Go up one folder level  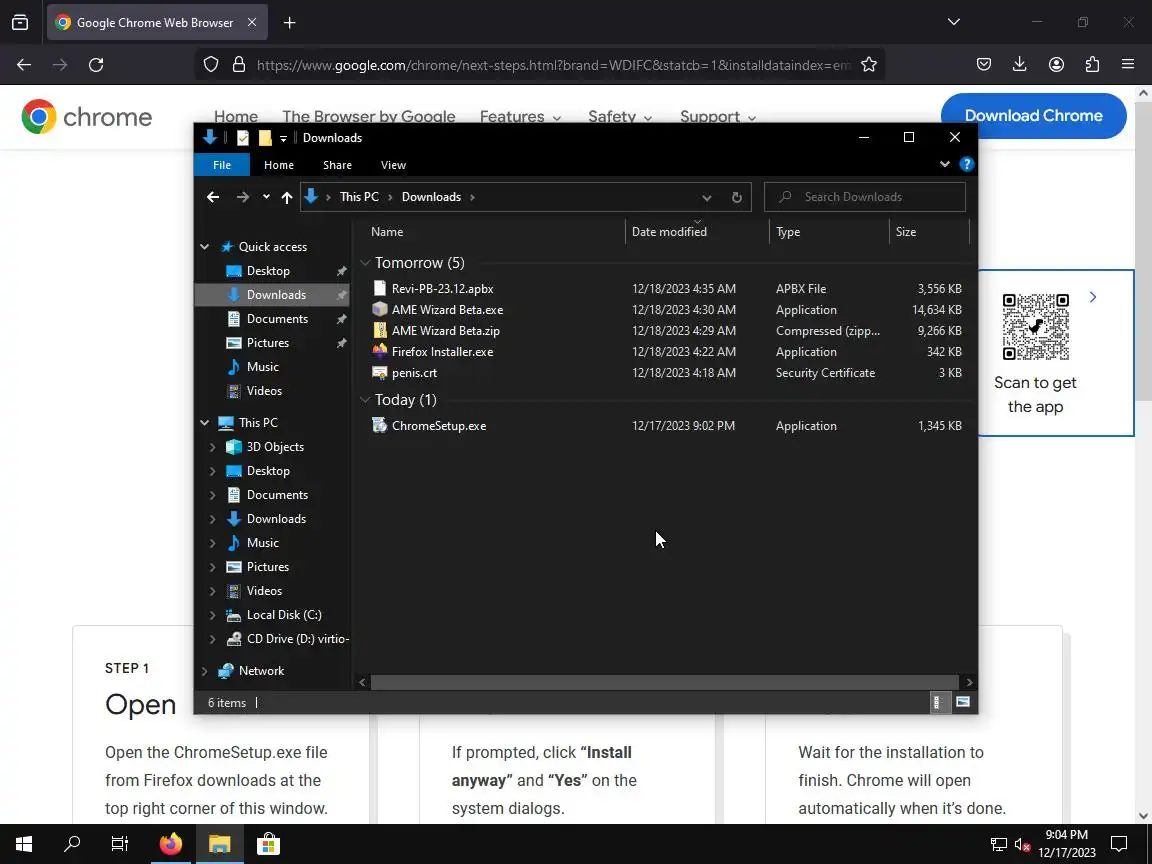287,197
